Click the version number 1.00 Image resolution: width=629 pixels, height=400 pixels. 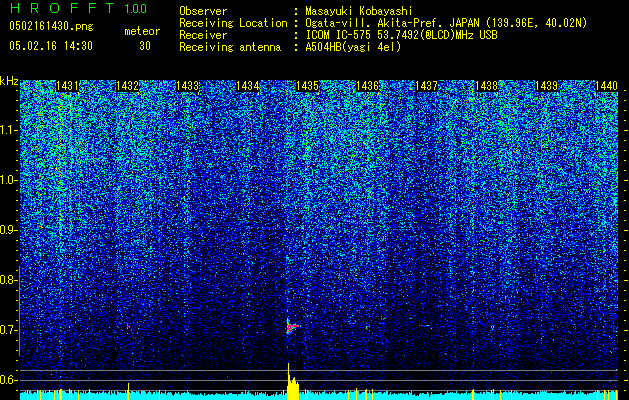click(136, 9)
